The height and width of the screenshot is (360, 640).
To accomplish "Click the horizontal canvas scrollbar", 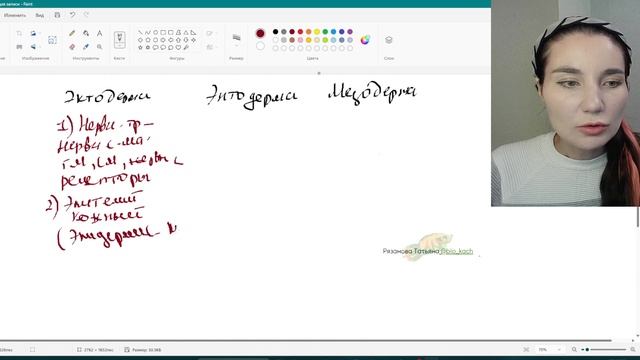I will point(305,340).
